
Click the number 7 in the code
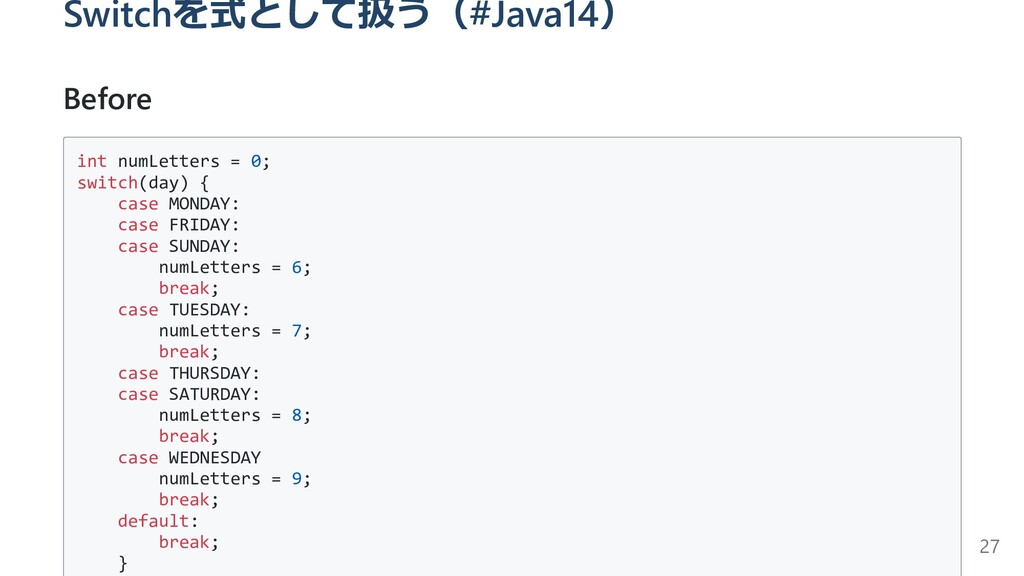click(x=296, y=330)
